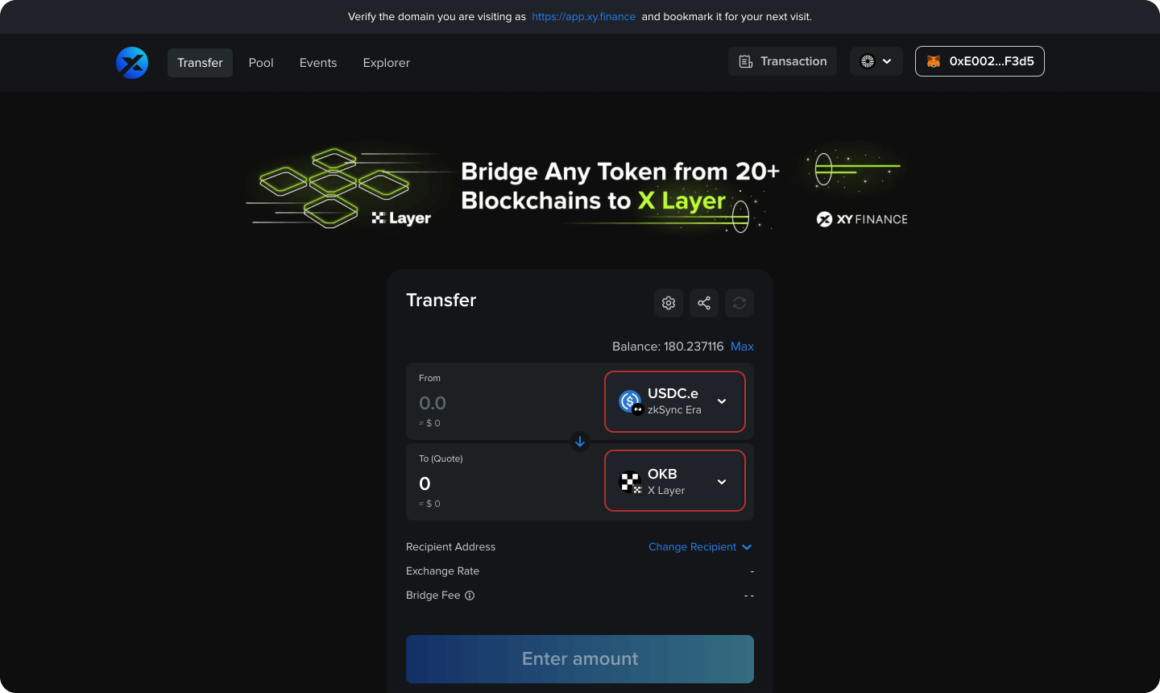Click the share icon on the Transfer card

[x=703, y=302]
